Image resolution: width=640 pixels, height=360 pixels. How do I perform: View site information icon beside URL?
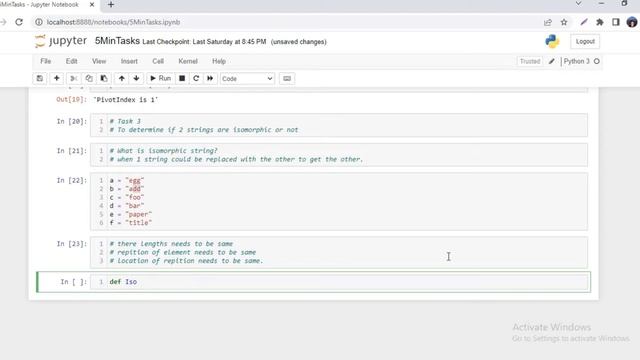point(39,22)
